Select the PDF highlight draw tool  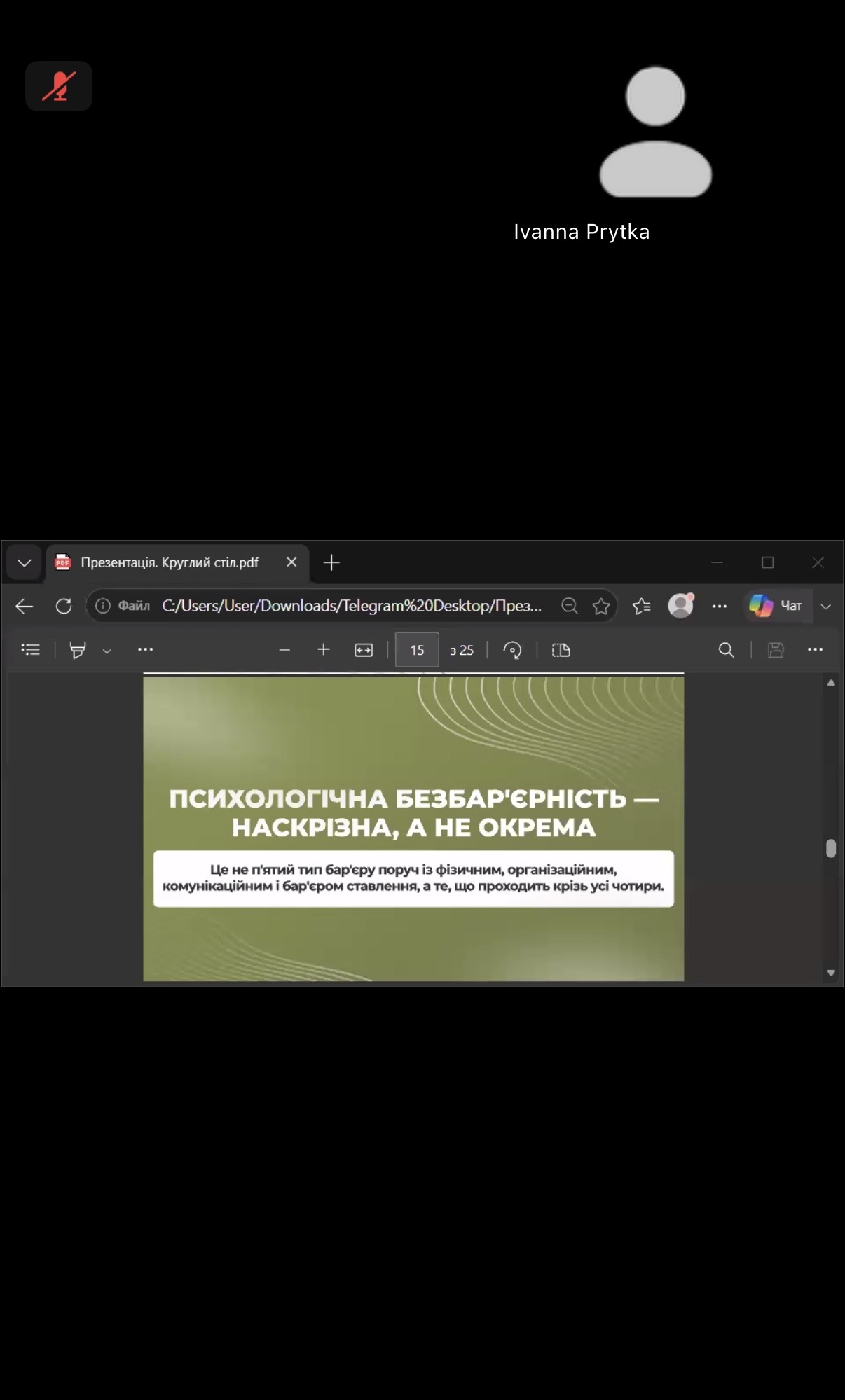coord(78,650)
